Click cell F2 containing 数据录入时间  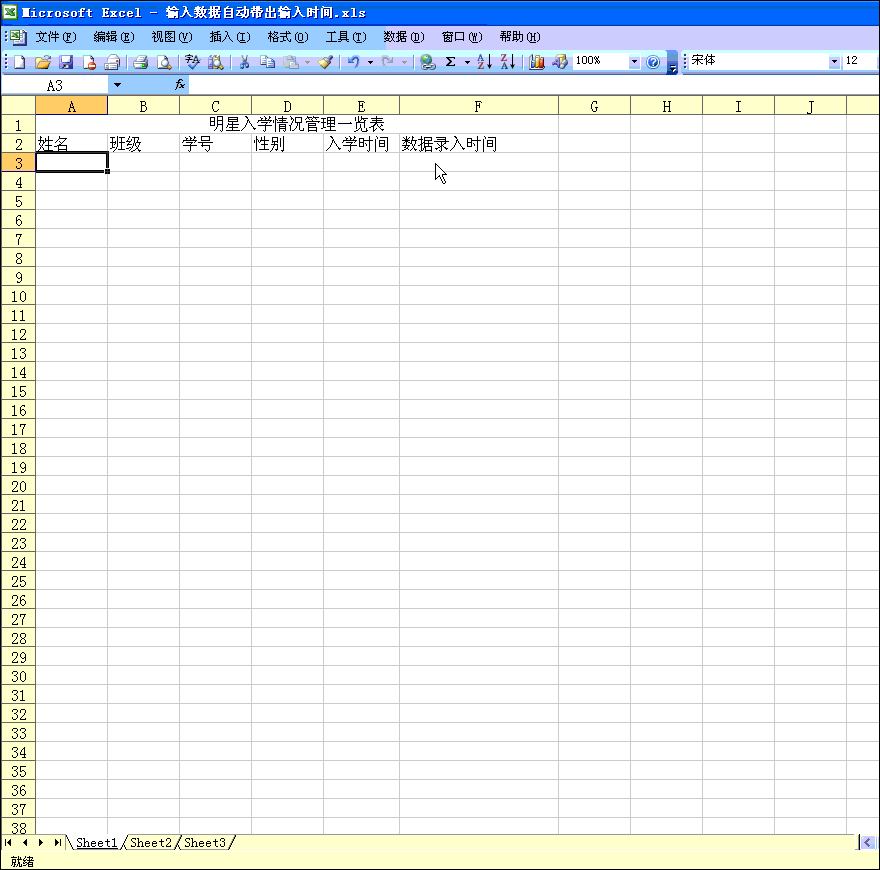[478, 144]
